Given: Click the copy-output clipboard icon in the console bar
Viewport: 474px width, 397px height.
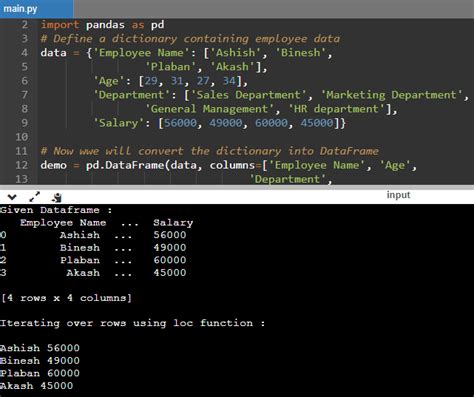Looking at the screenshot, I should [x=57, y=197].
